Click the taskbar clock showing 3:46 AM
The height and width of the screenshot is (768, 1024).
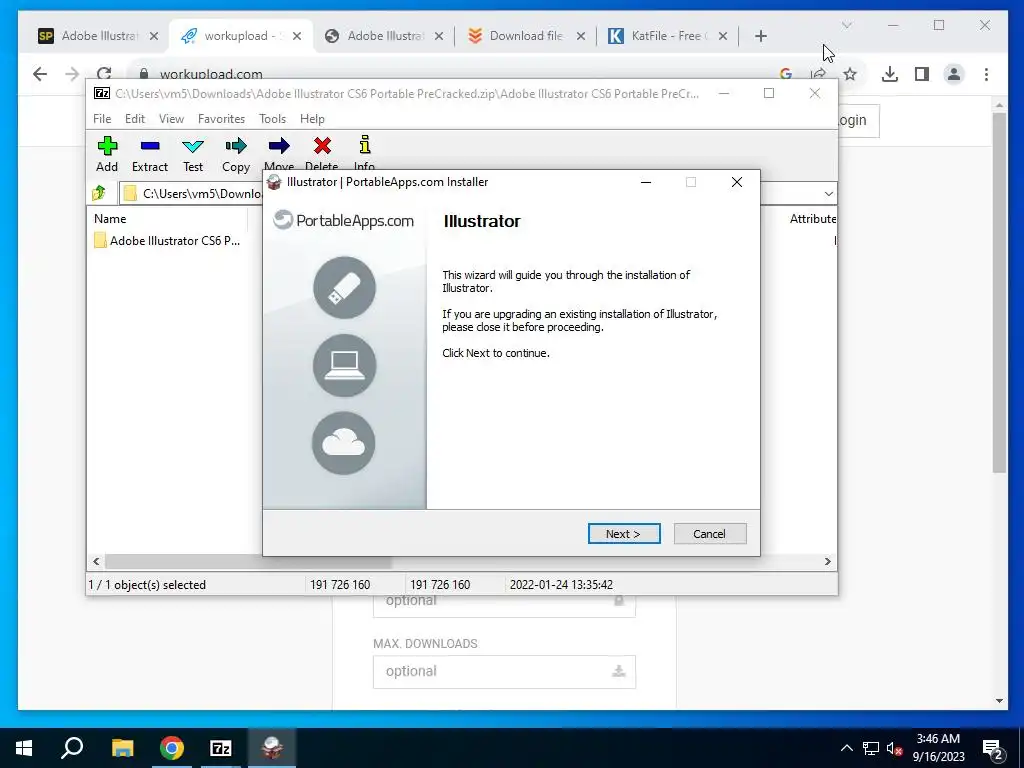pos(938,748)
